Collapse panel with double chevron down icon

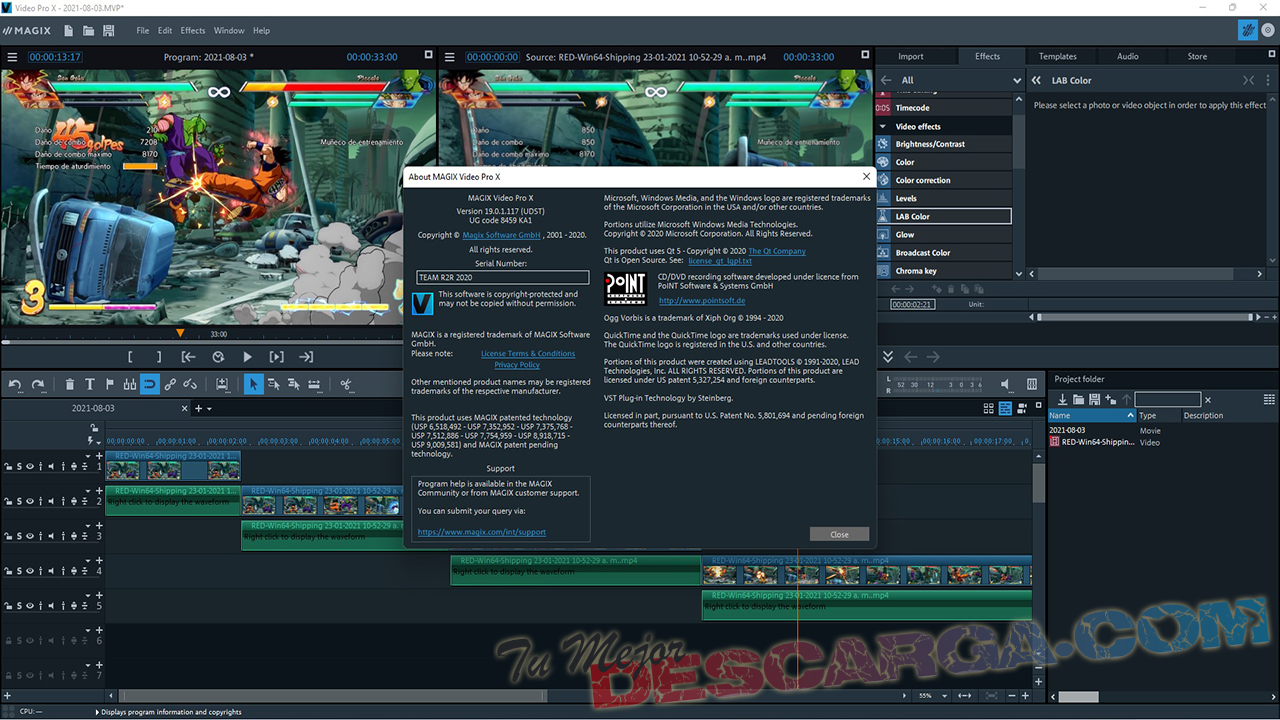(x=888, y=357)
